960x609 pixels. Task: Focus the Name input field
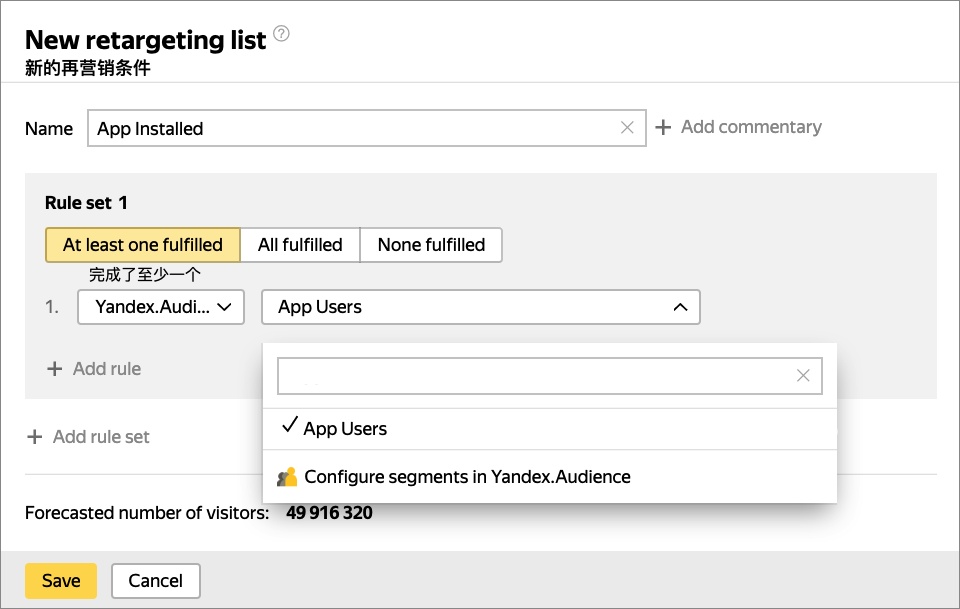[367, 128]
